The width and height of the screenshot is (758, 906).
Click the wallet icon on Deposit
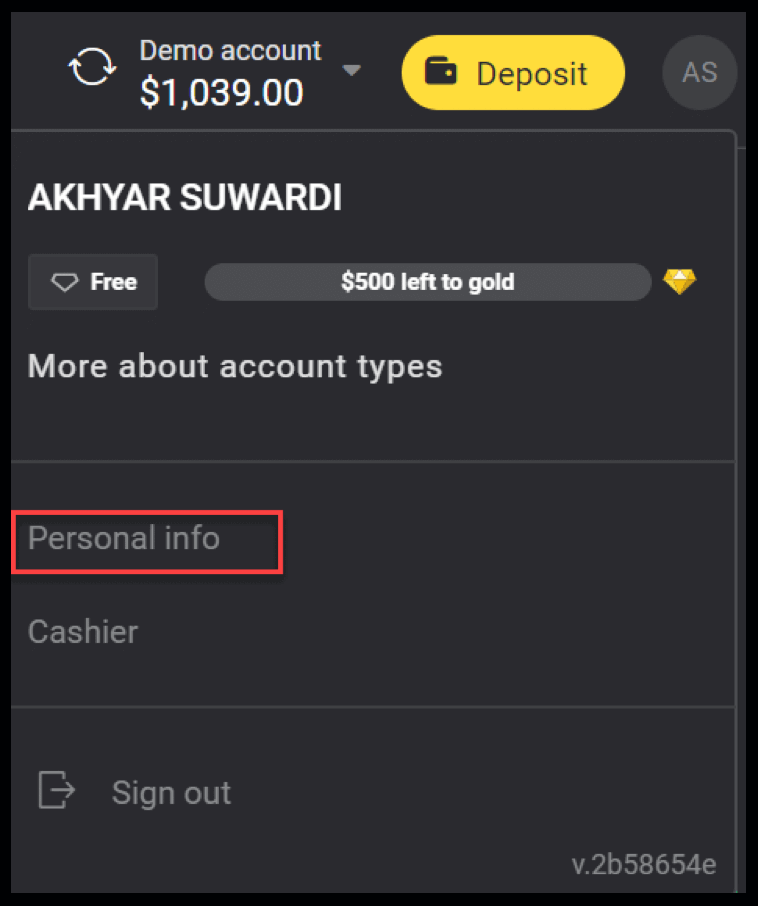441,71
